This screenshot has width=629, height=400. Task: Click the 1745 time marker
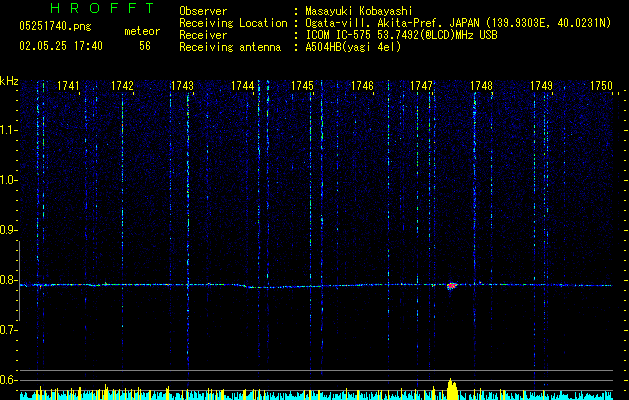(302, 86)
